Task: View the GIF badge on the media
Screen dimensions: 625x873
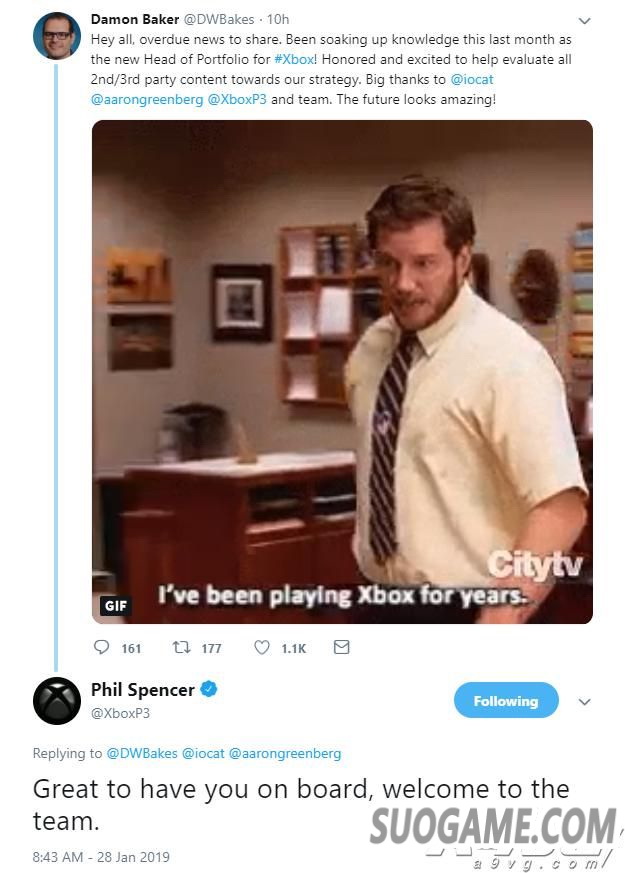Action: pyautogui.click(x=115, y=605)
